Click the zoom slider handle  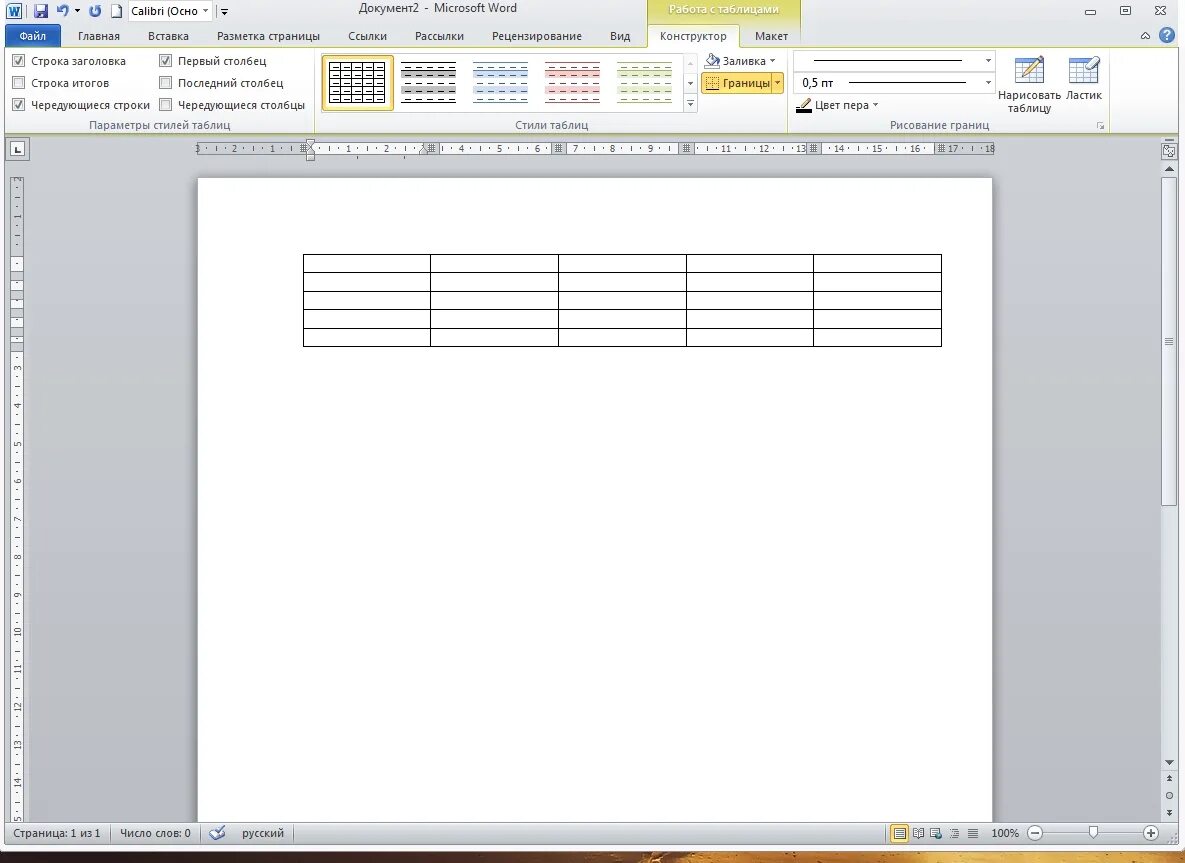(1093, 833)
